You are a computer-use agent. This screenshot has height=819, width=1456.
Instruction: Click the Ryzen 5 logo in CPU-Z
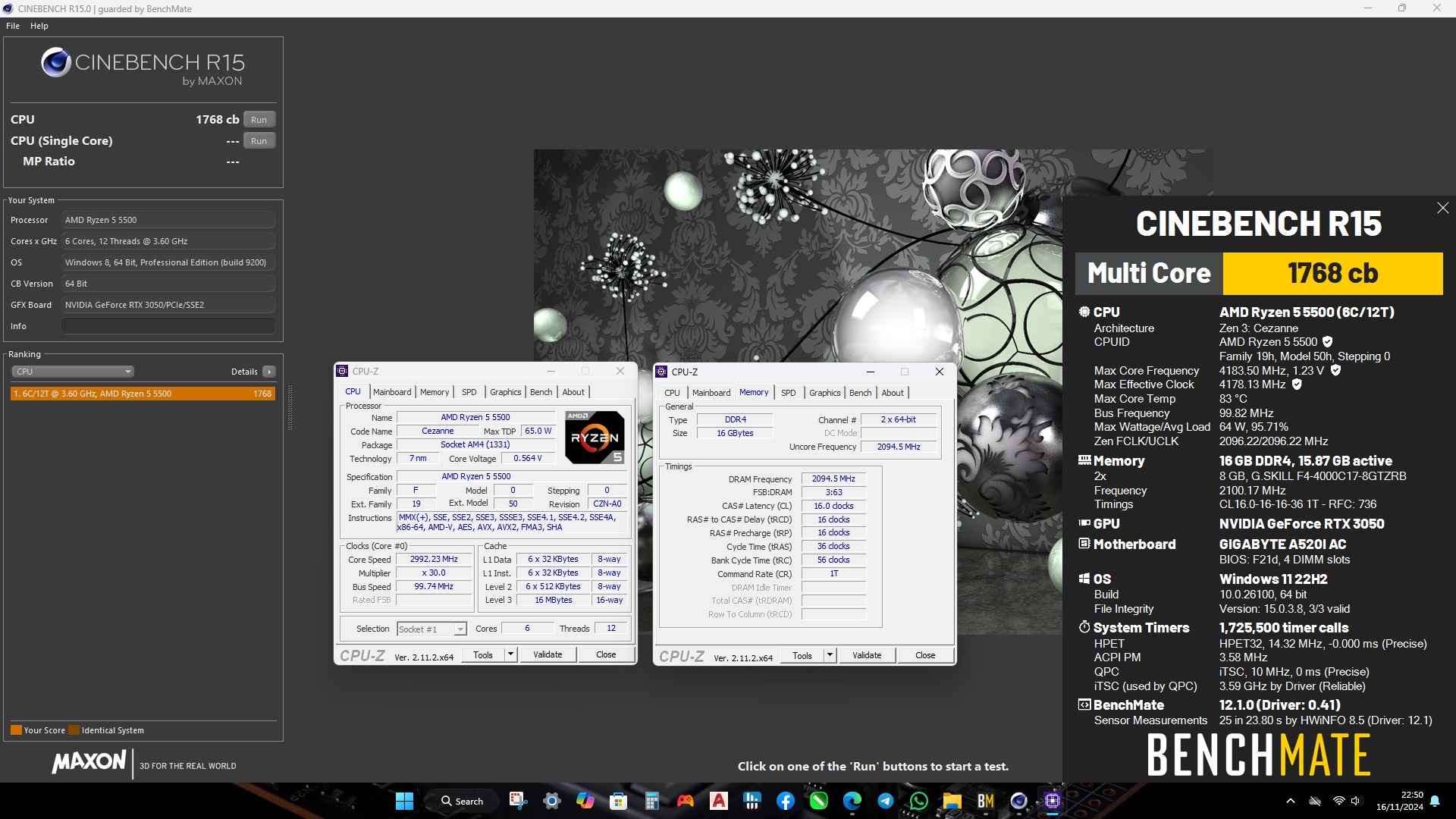coord(595,437)
